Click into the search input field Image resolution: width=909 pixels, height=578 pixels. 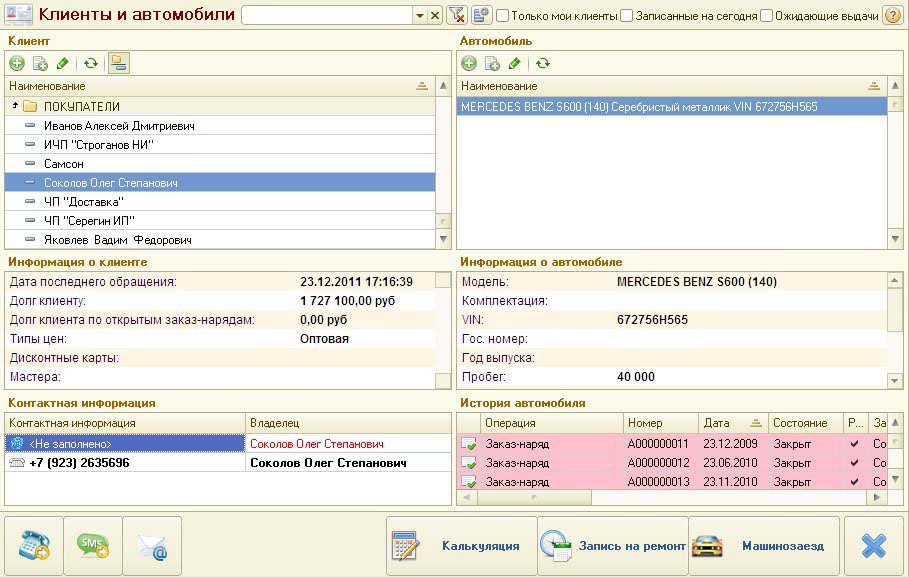[327, 16]
